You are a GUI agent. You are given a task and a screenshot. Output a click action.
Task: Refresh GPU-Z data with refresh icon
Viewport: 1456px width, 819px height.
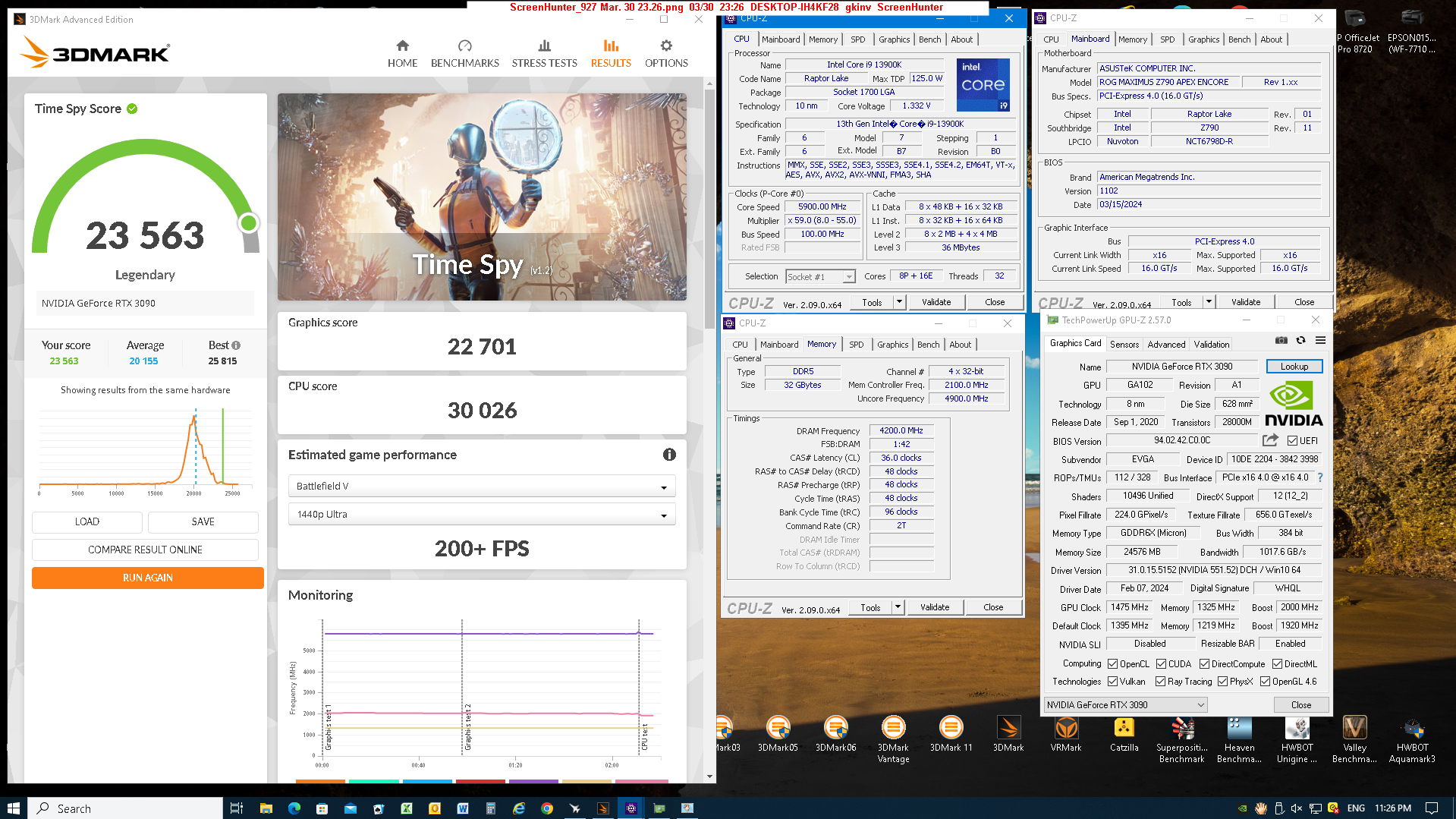pyautogui.click(x=1300, y=341)
